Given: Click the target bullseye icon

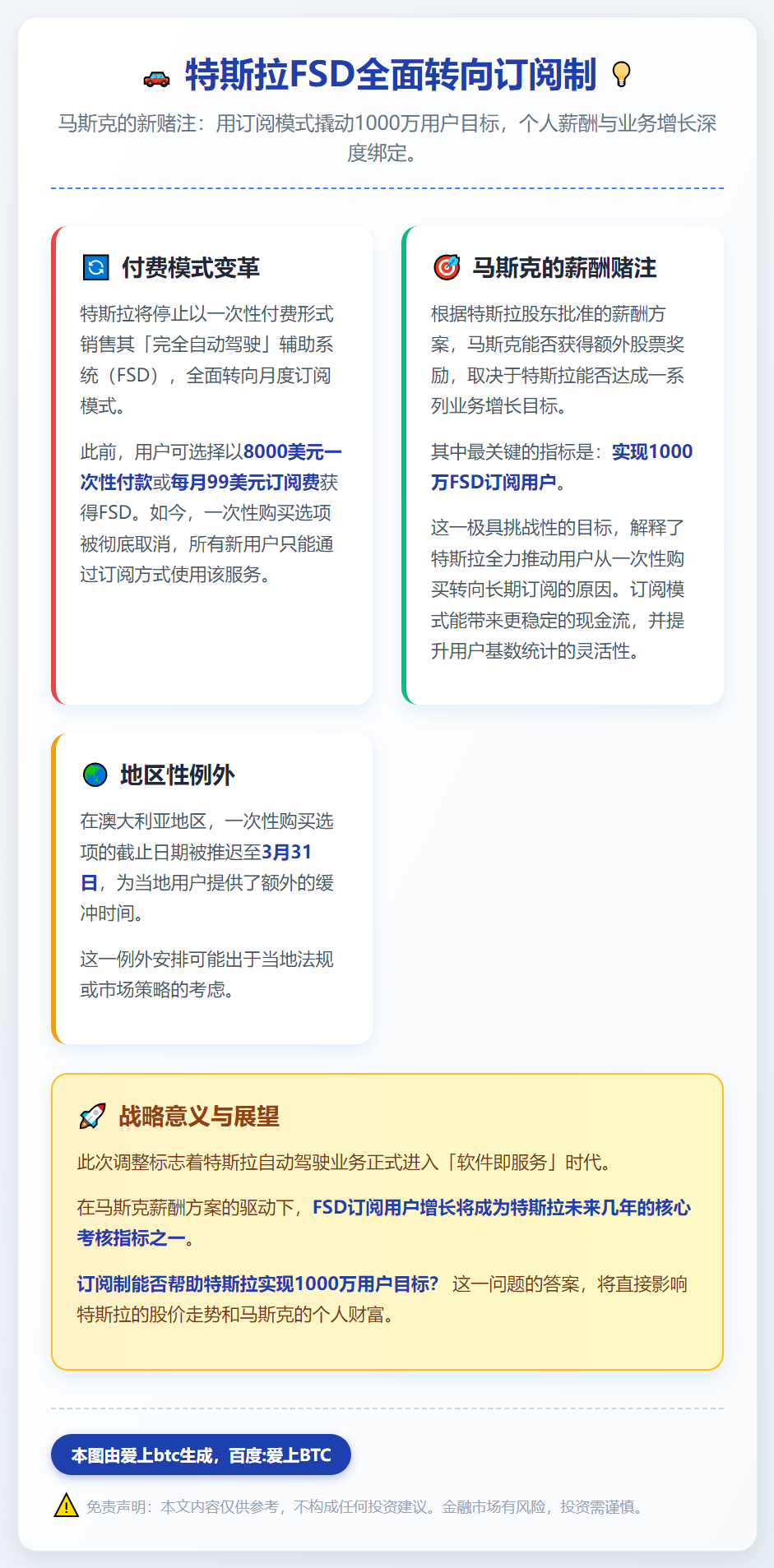Looking at the screenshot, I should (447, 267).
